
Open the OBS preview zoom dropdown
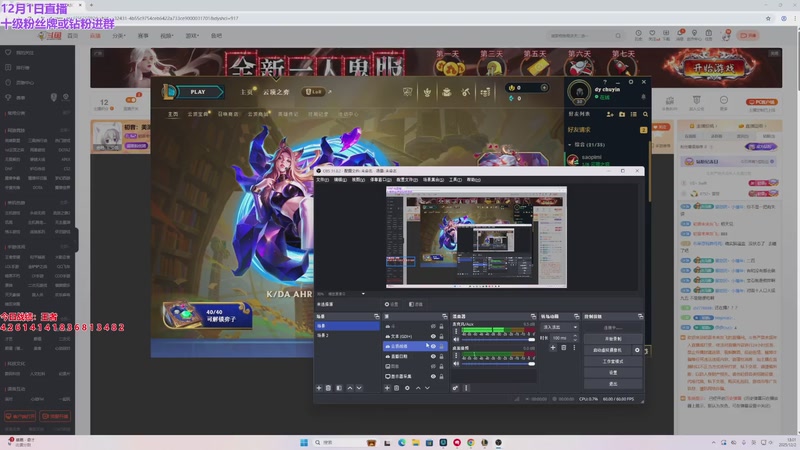pyautogui.click(x=363, y=294)
